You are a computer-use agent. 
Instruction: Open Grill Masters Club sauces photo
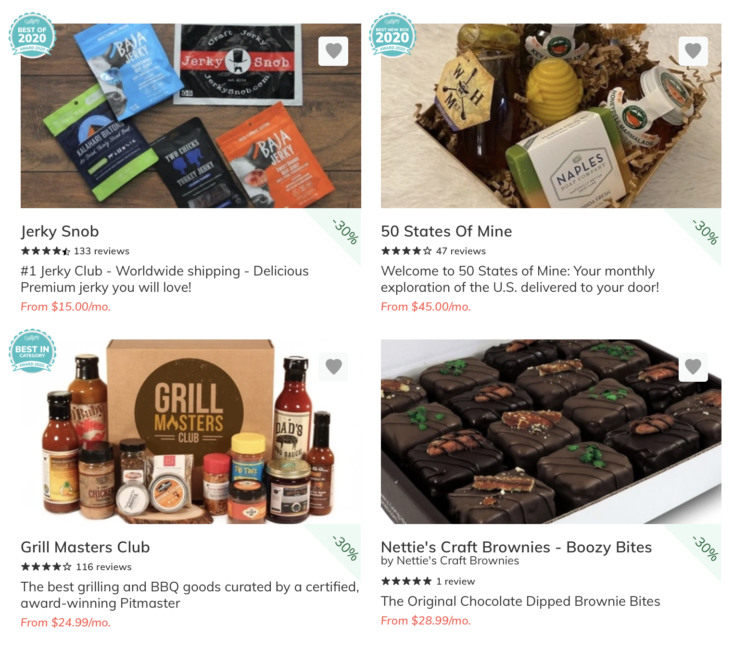tap(191, 432)
